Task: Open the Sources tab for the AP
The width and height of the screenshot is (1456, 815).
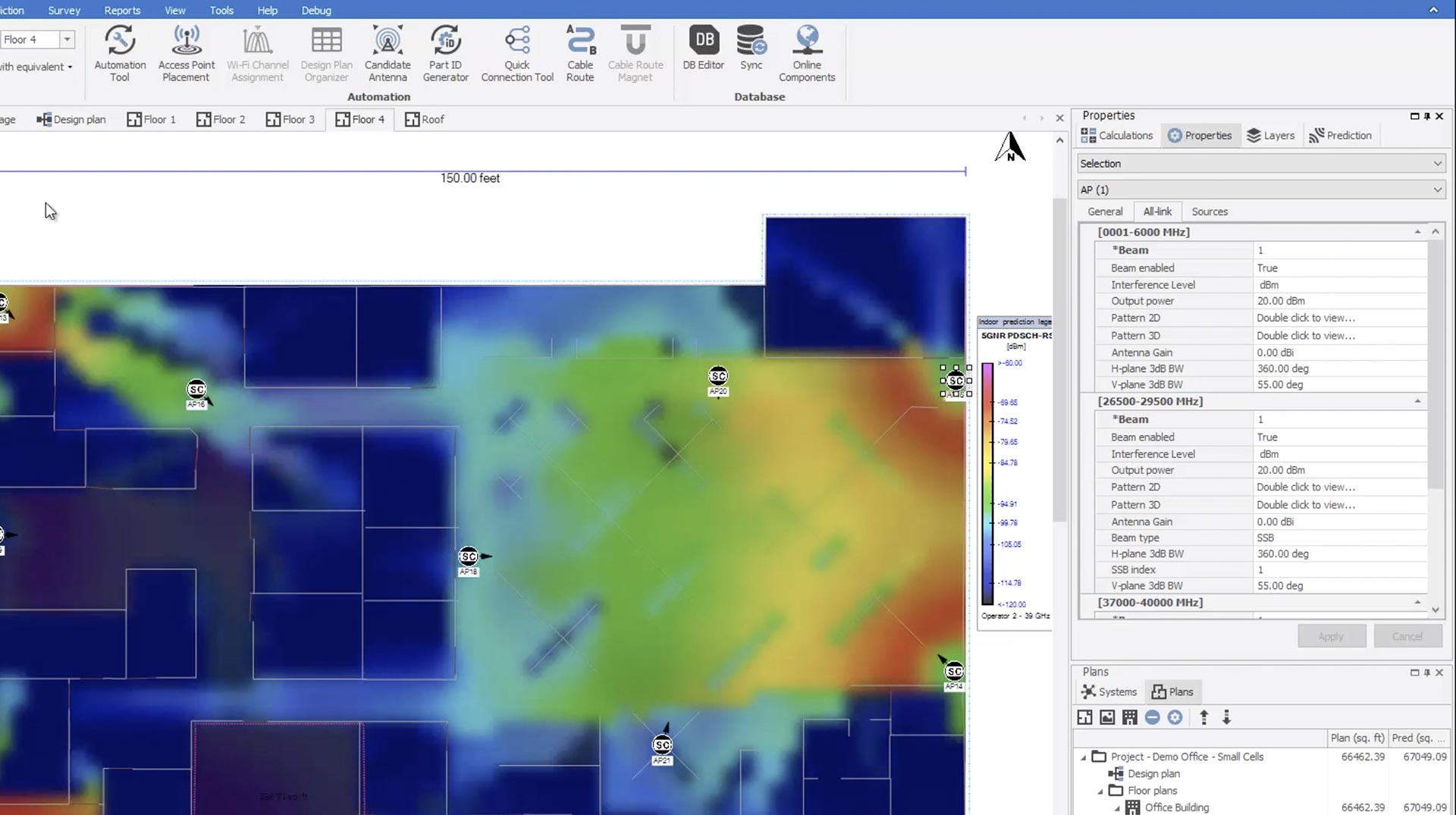Action: (x=1210, y=212)
